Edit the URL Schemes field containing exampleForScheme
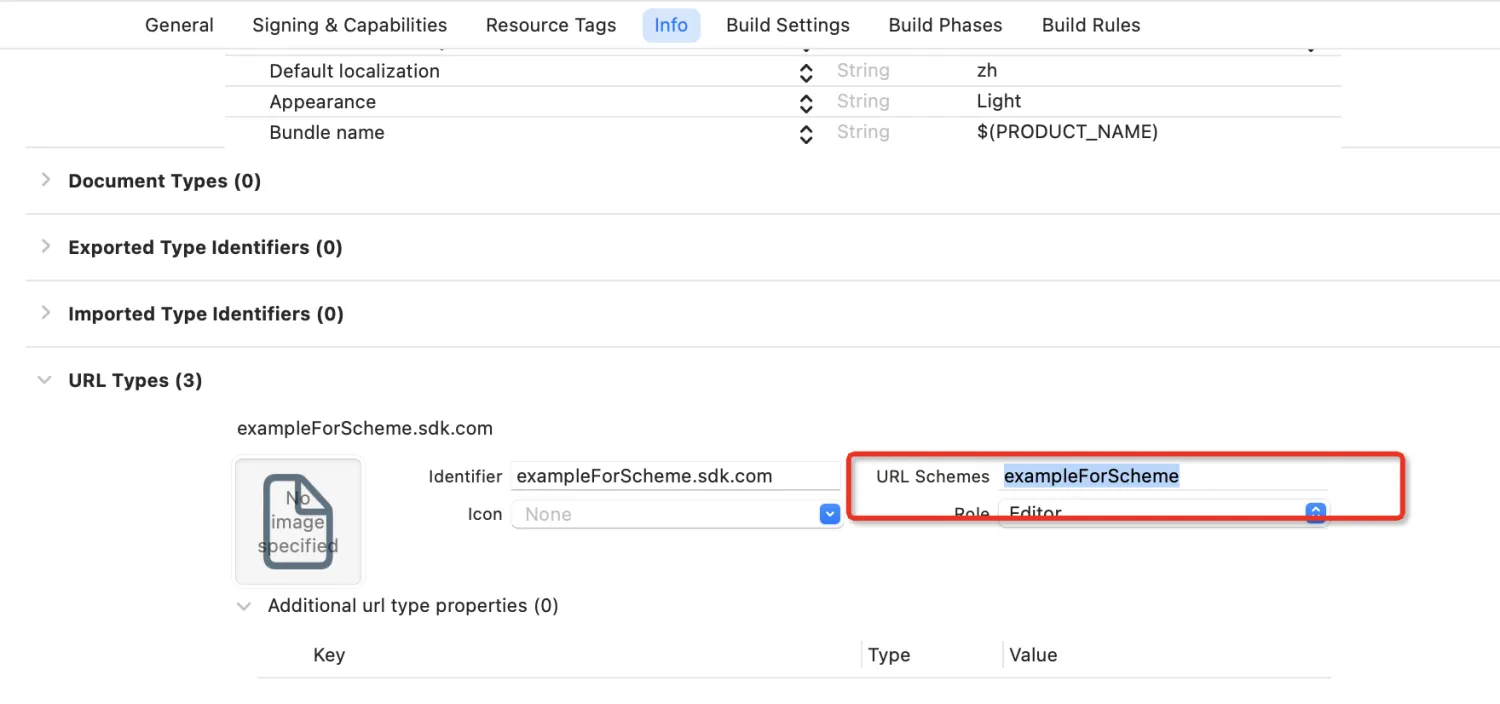The width and height of the screenshot is (1500, 704). click(1091, 476)
